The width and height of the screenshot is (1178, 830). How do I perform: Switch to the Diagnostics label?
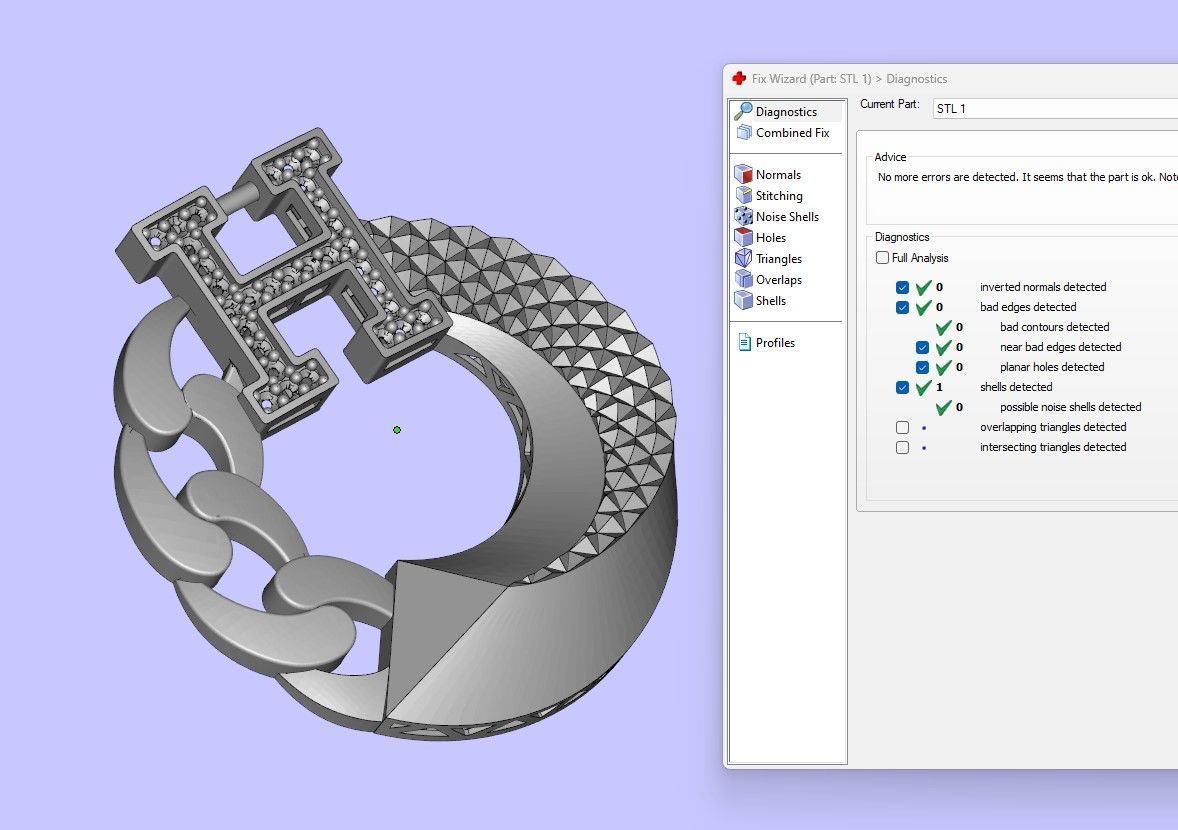tap(786, 112)
